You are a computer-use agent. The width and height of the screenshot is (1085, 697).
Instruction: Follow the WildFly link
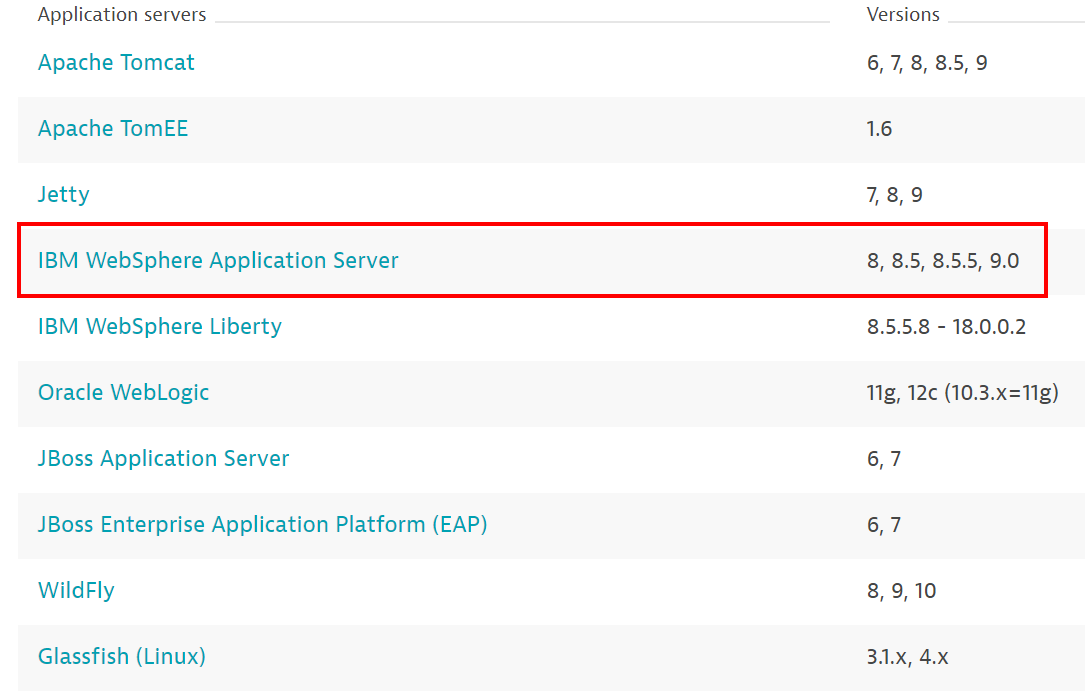(x=76, y=590)
